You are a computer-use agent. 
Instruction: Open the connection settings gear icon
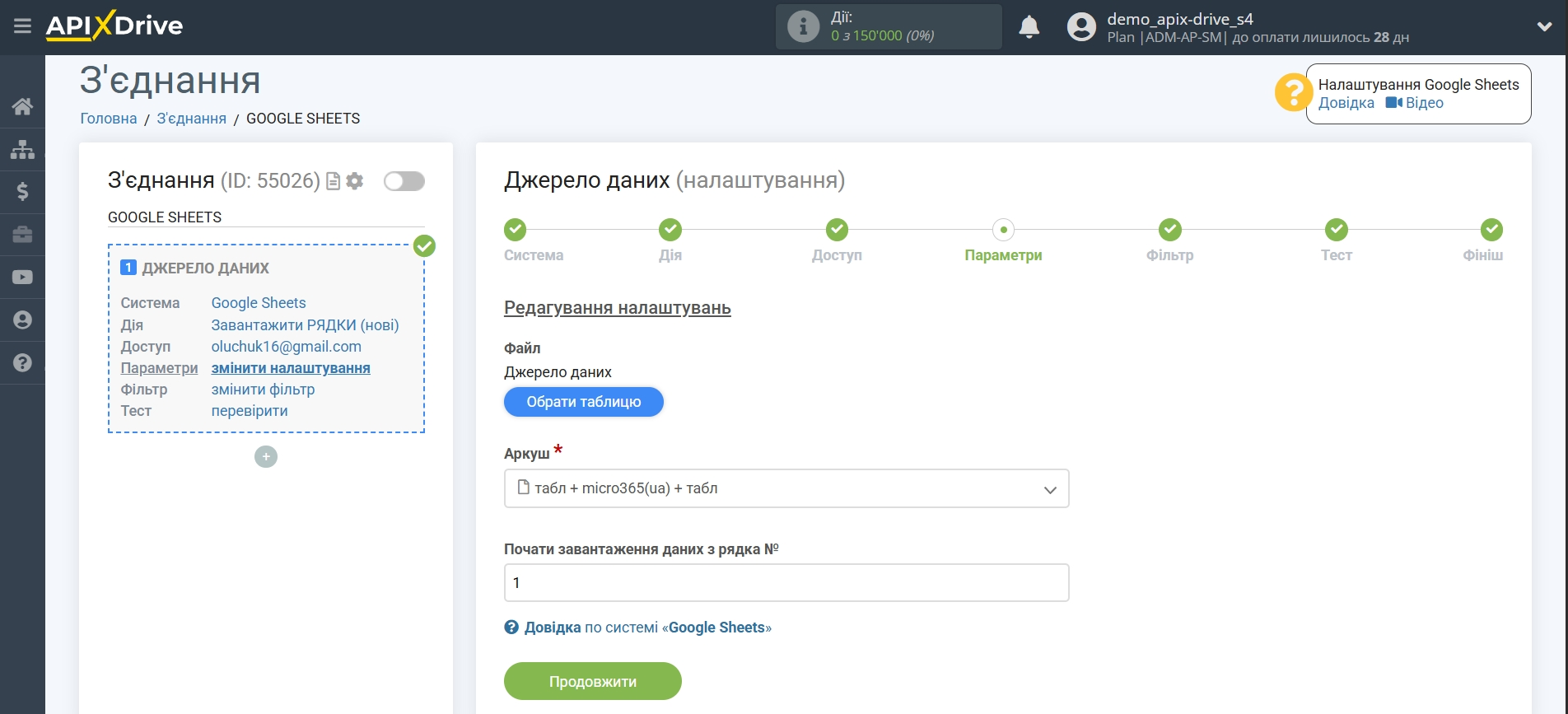[355, 181]
